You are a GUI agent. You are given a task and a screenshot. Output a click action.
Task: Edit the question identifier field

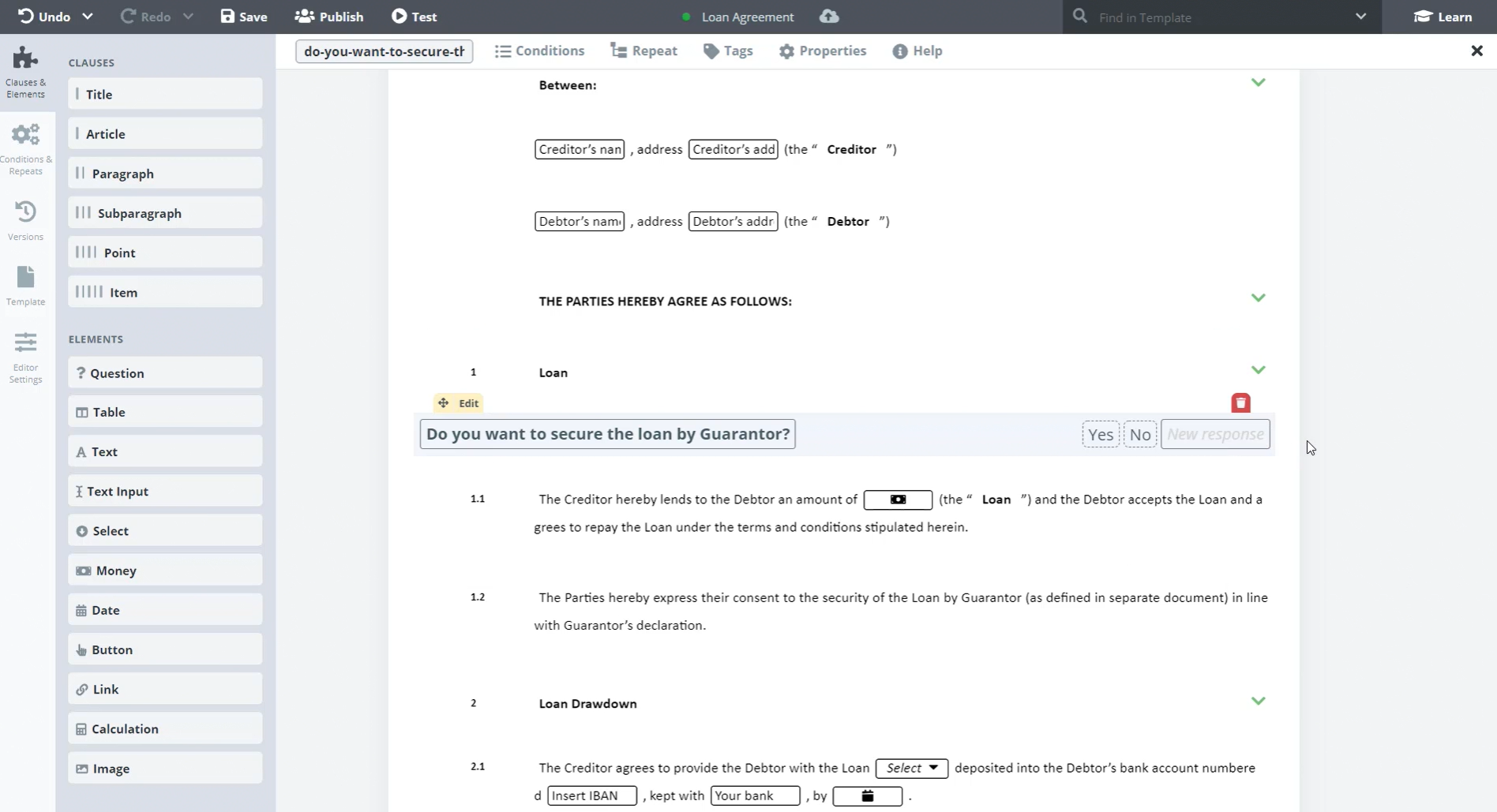coord(385,51)
